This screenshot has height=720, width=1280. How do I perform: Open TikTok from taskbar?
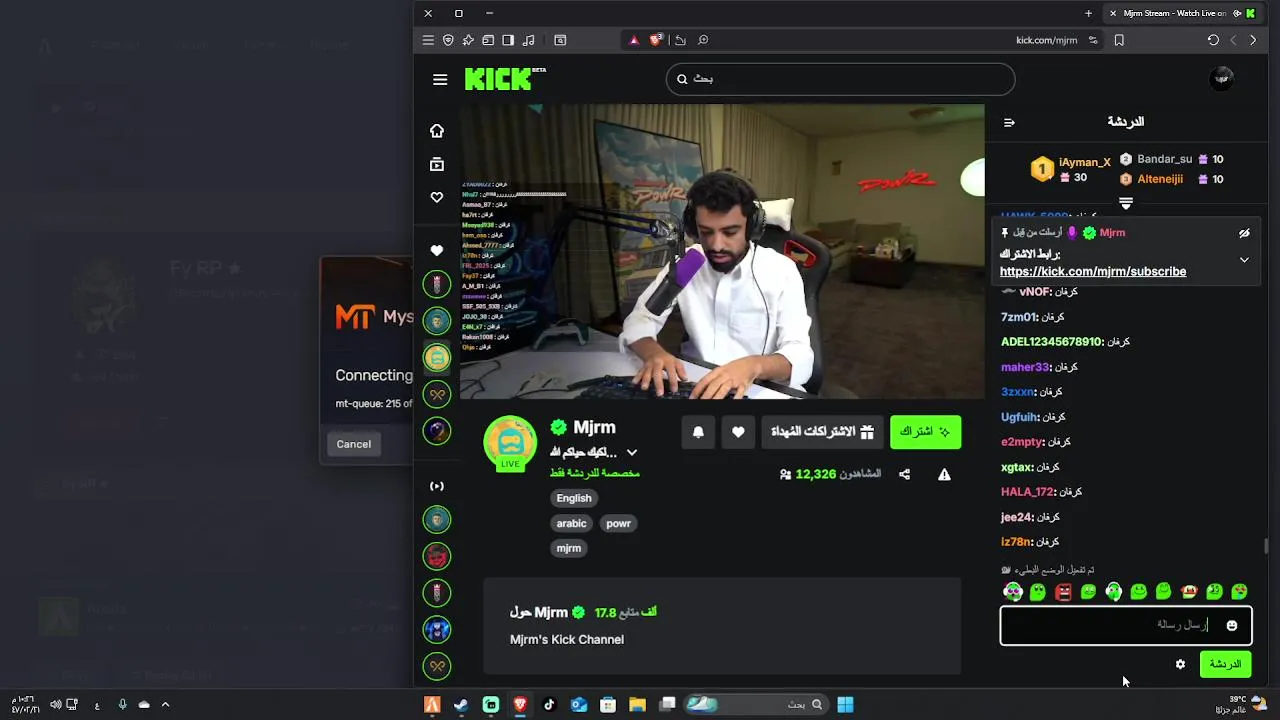coord(549,705)
